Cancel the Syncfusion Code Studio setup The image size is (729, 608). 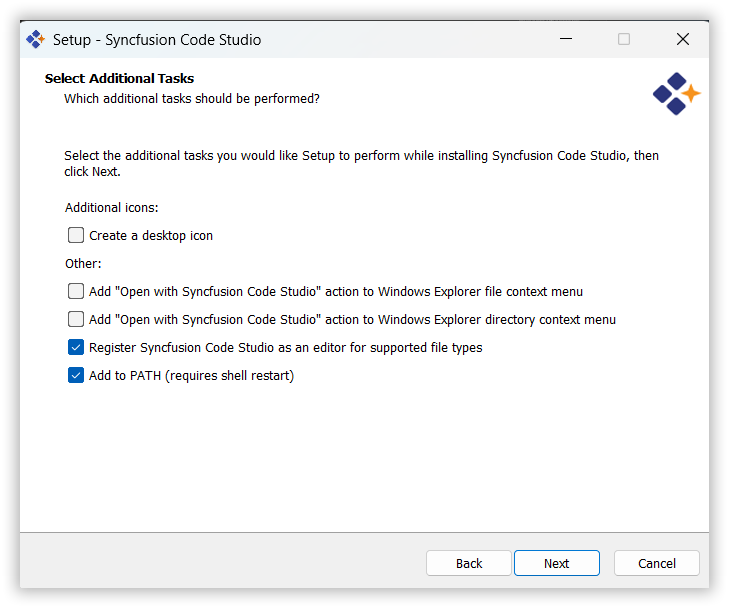click(657, 563)
